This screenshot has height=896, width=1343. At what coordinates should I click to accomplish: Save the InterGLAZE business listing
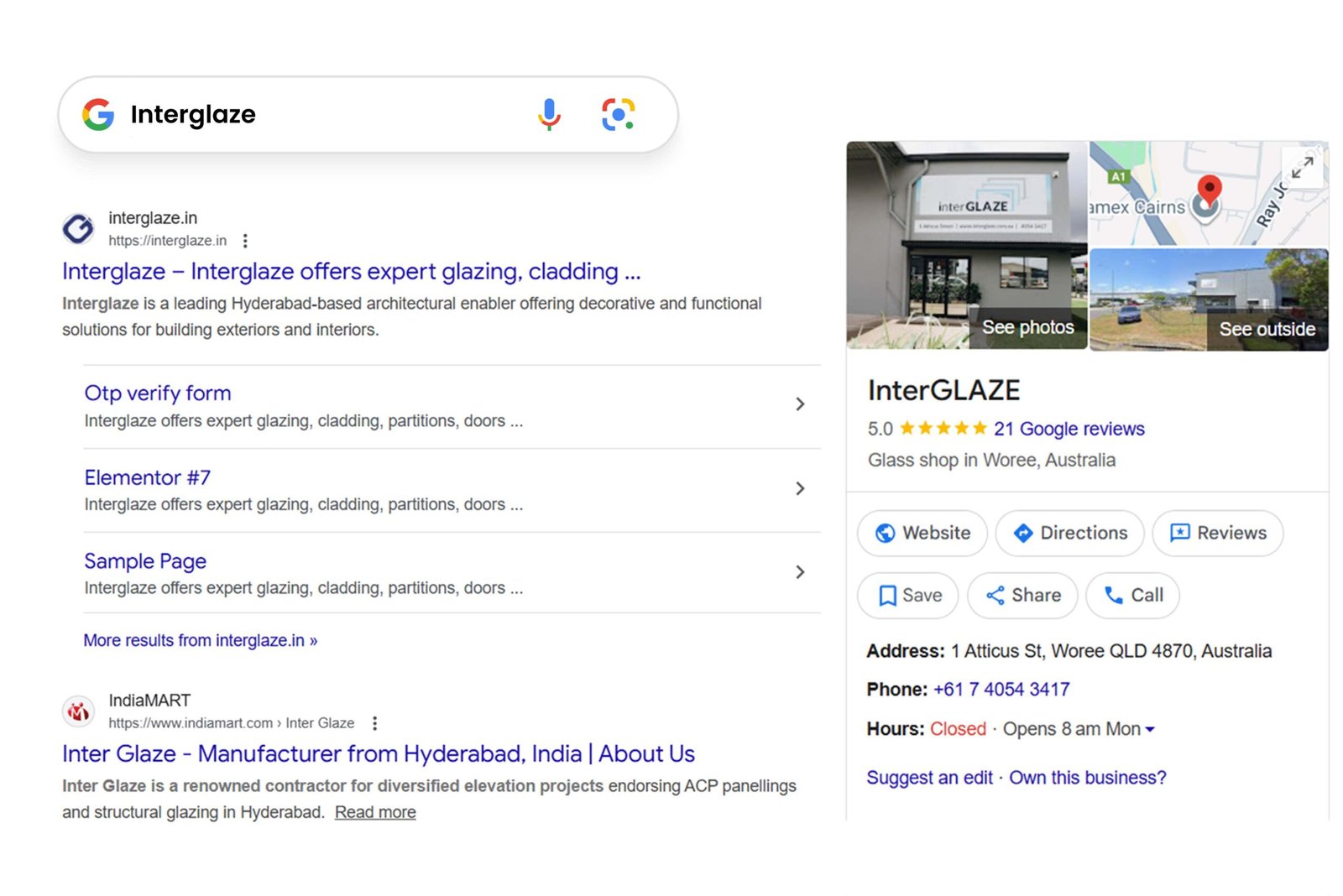908,596
